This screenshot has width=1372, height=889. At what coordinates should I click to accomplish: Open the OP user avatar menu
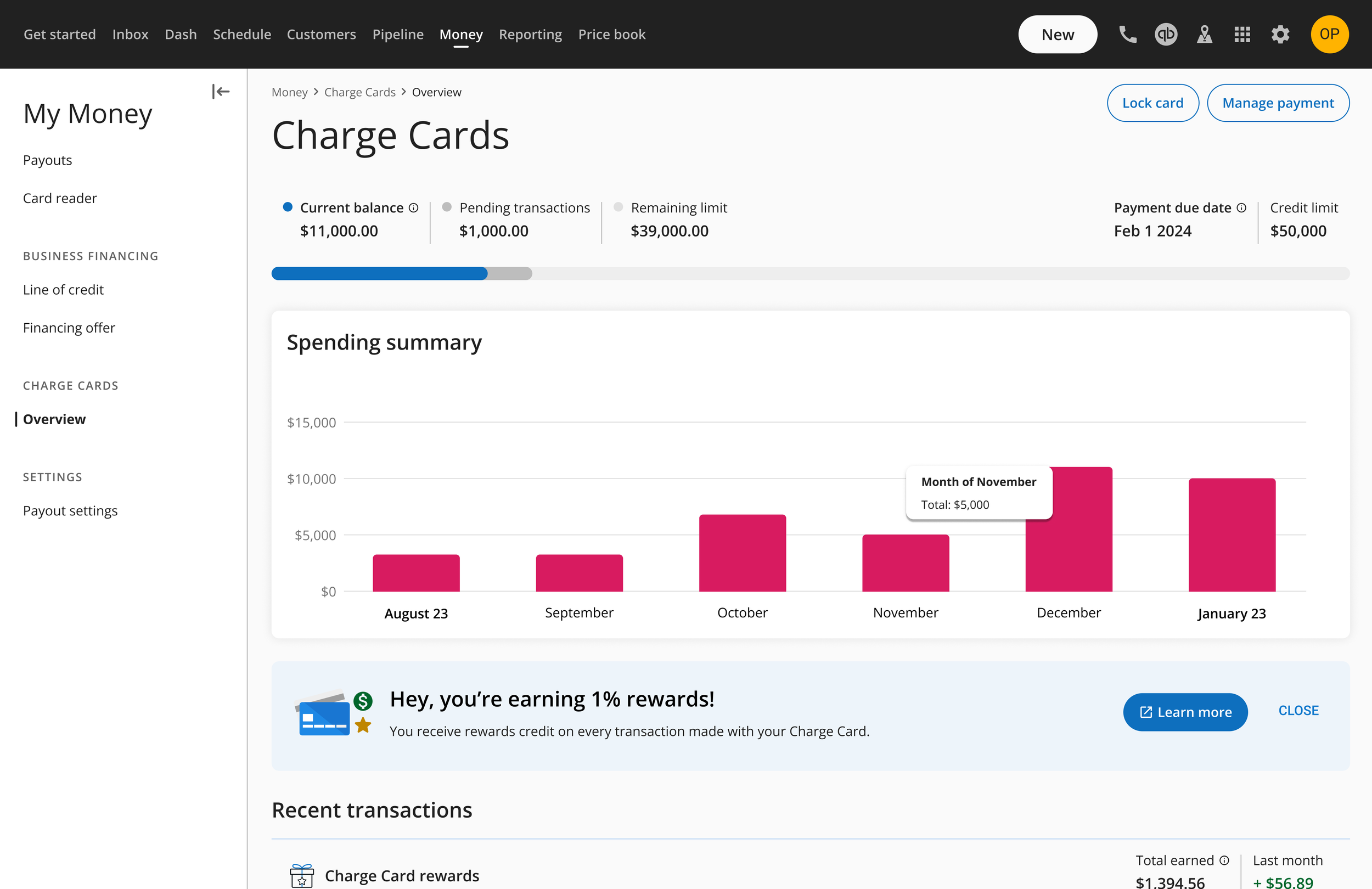1329,35
